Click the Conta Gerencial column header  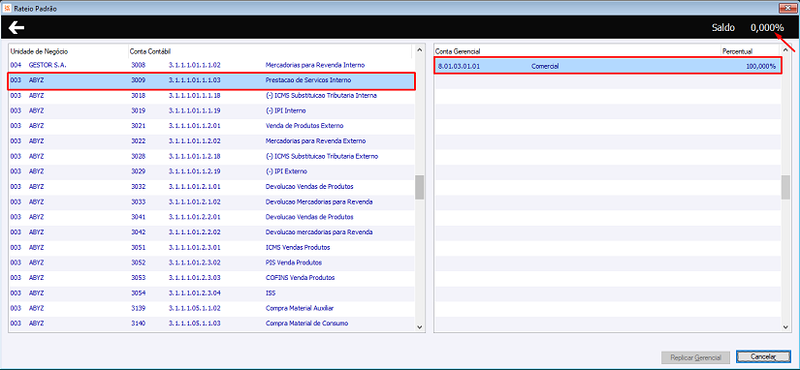pos(577,51)
